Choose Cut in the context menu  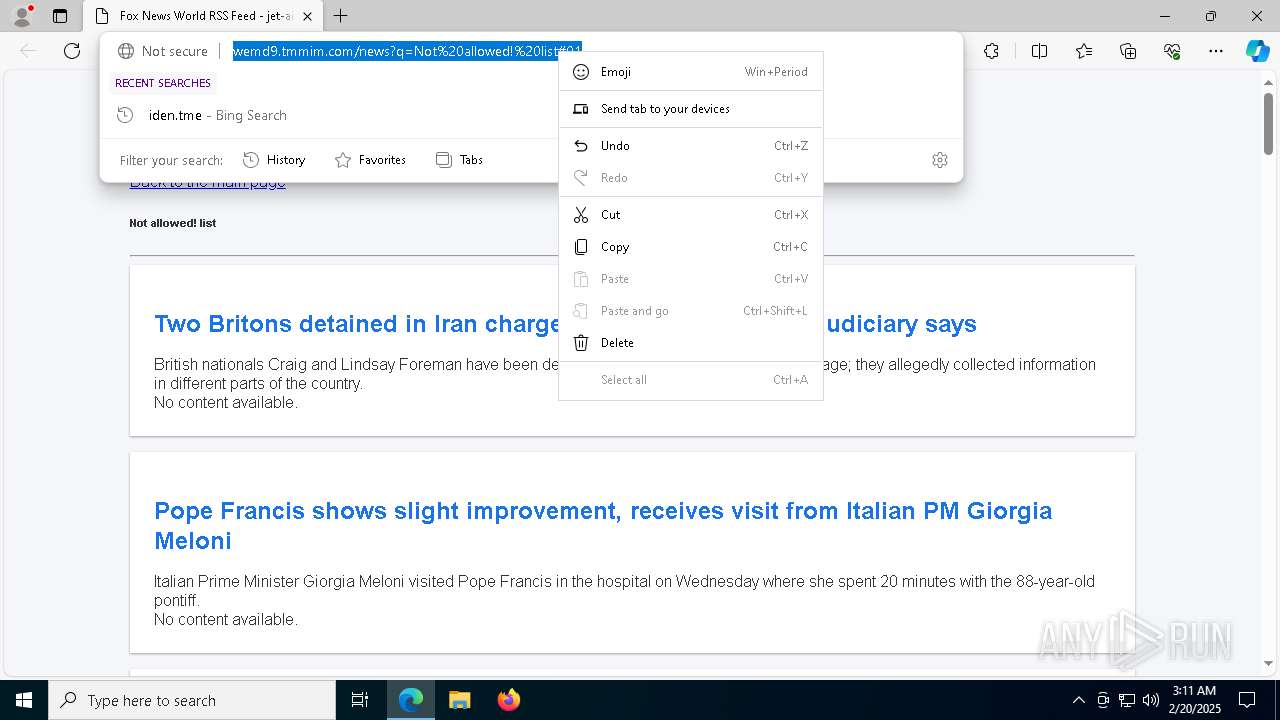point(690,215)
